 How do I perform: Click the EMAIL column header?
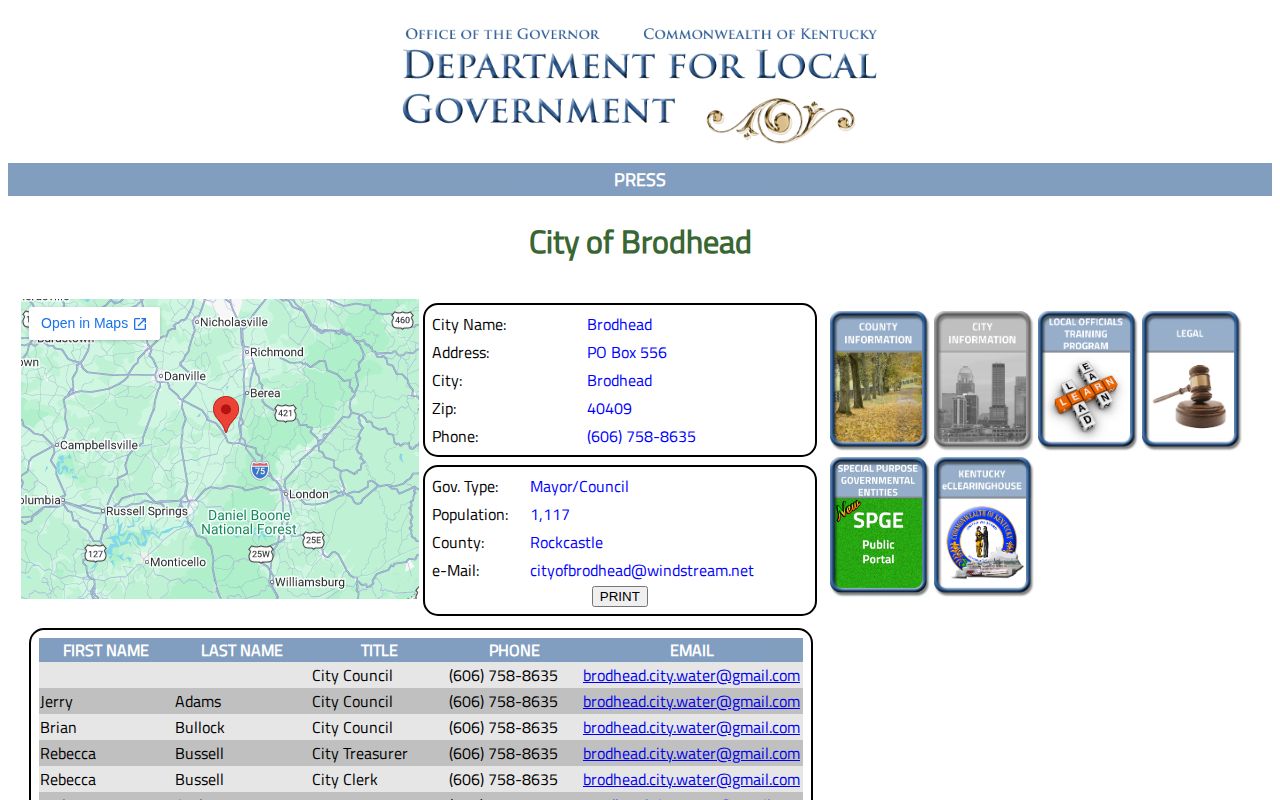point(692,650)
